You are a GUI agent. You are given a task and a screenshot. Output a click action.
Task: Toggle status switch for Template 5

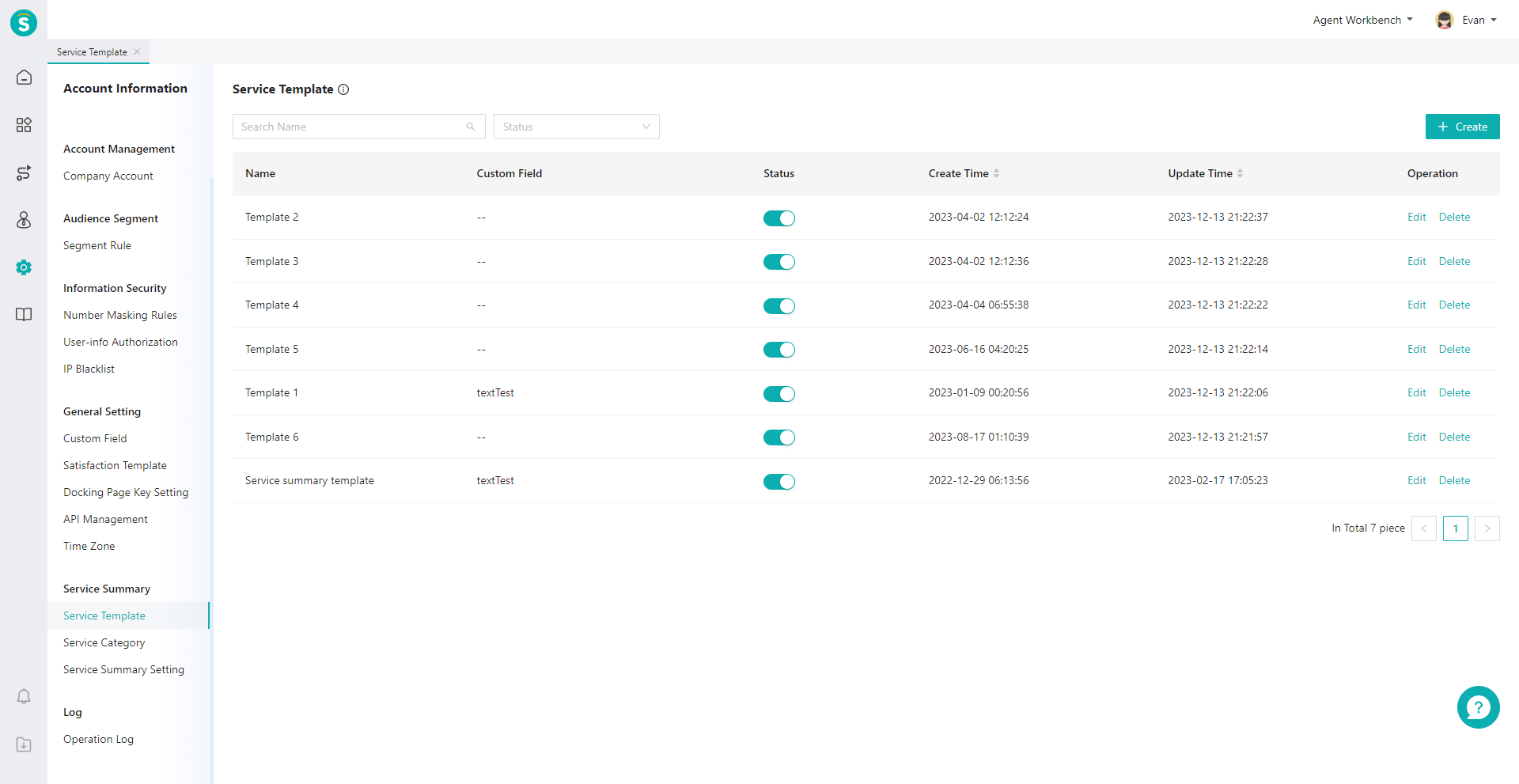(x=779, y=350)
